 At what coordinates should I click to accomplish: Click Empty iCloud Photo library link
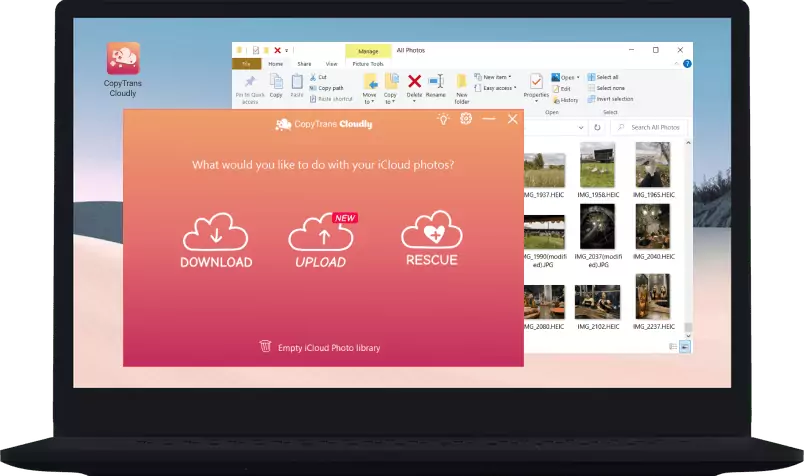[329, 348]
